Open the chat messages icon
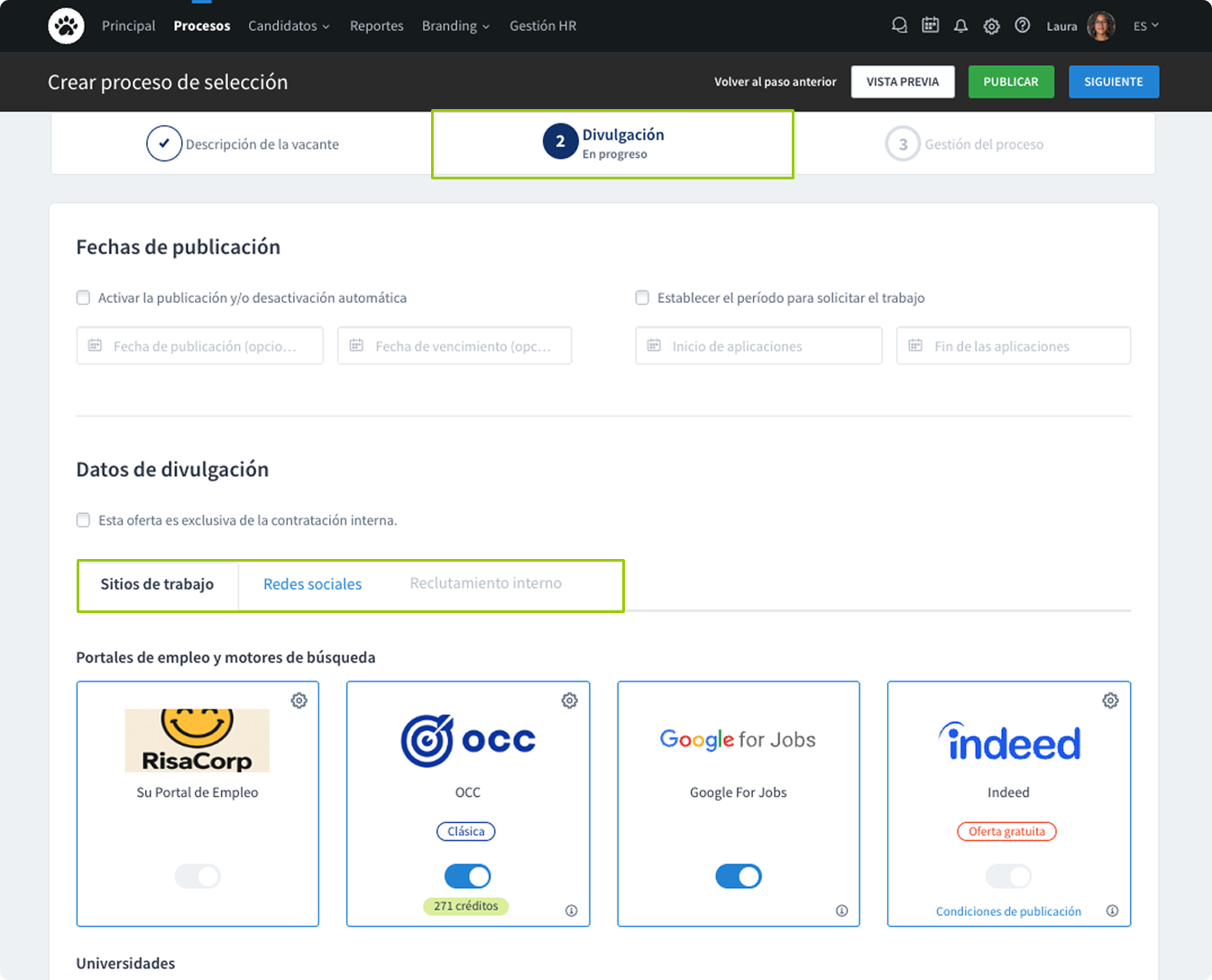This screenshot has width=1212, height=980. (899, 26)
